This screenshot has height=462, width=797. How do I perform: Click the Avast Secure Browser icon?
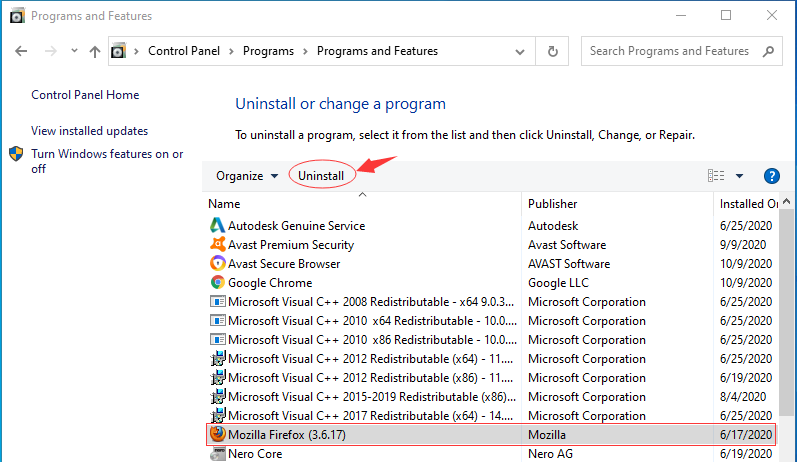[x=218, y=263]
